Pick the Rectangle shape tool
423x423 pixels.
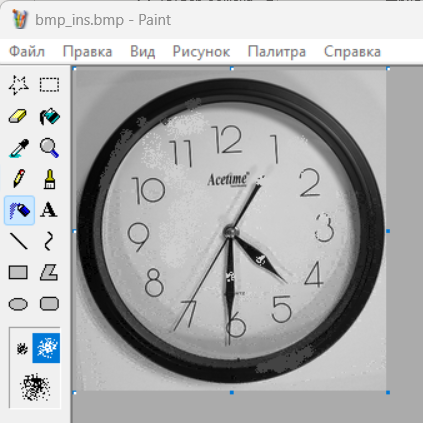tap(19, 272)
